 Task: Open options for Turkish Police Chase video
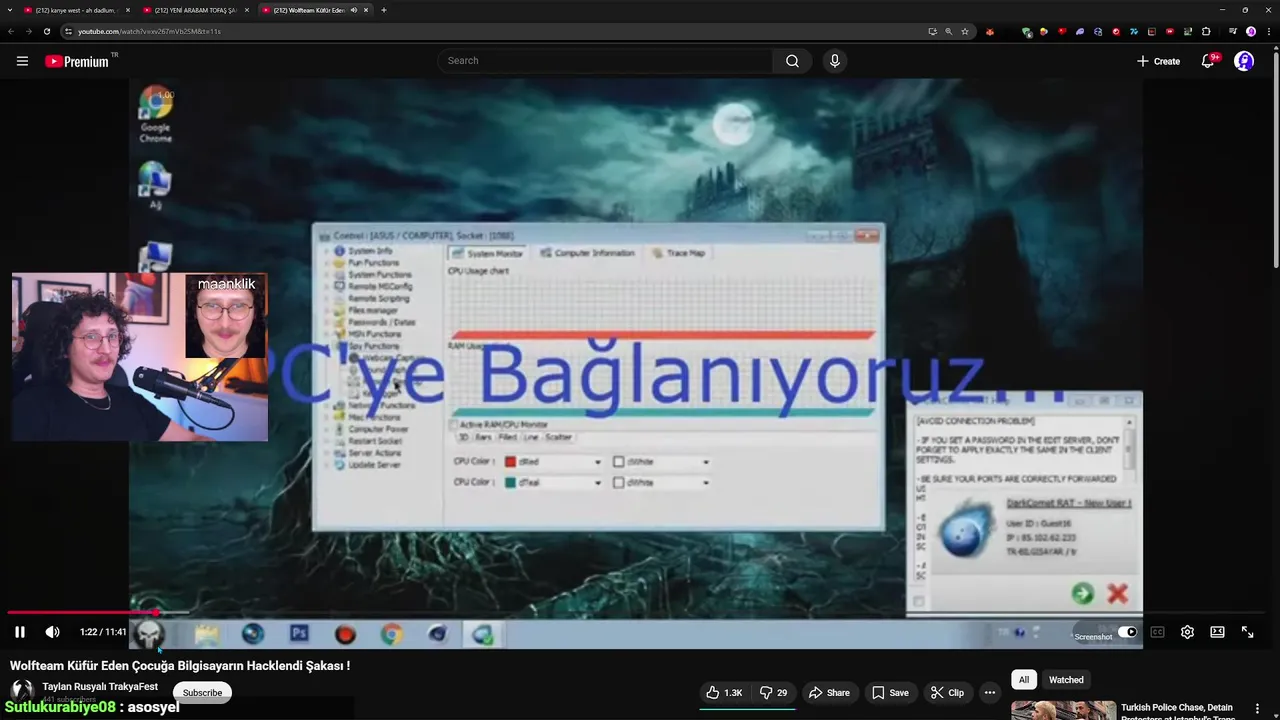coord(1257,709)
